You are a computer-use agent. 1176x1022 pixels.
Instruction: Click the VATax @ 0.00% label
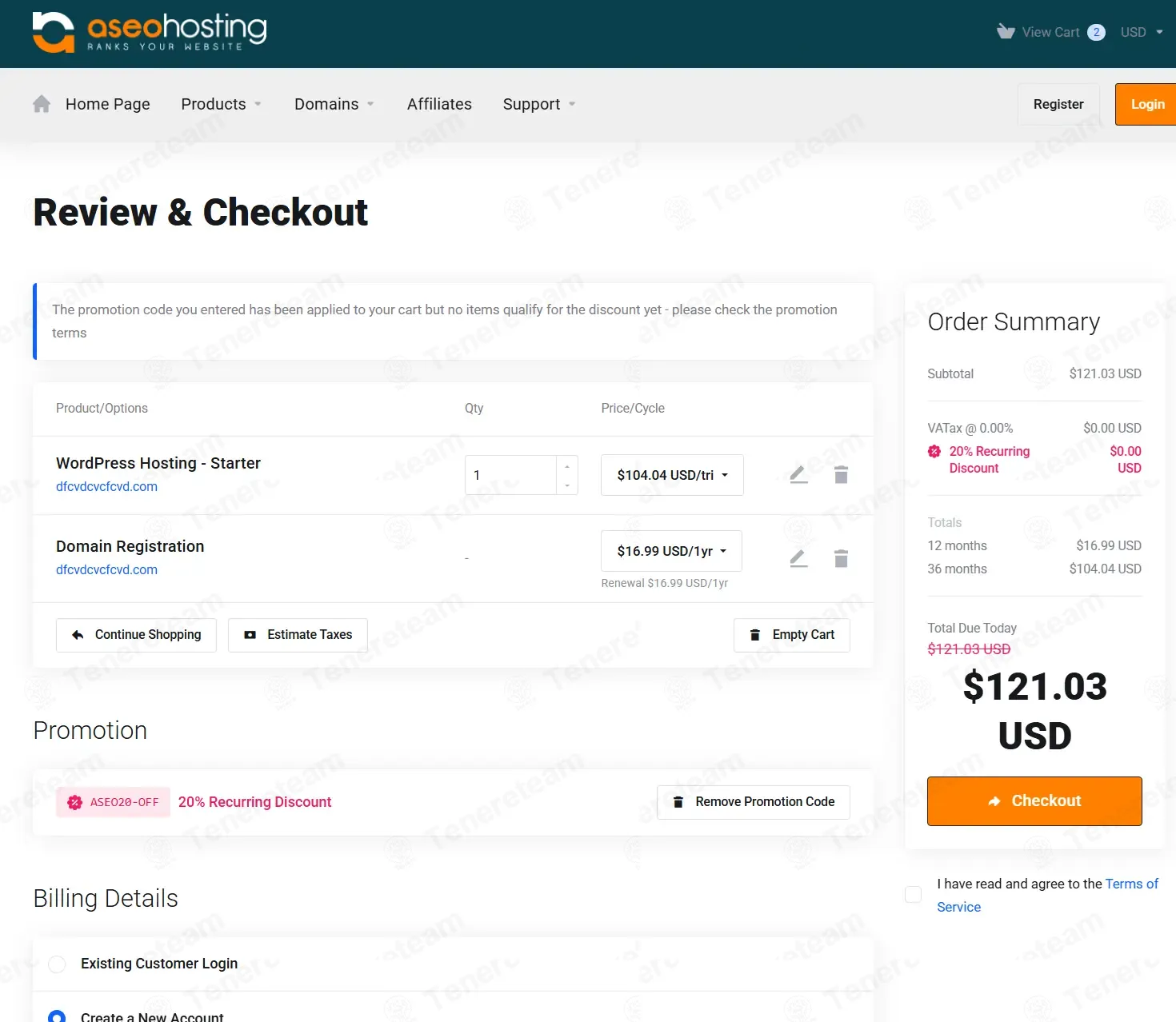[970, 428]
